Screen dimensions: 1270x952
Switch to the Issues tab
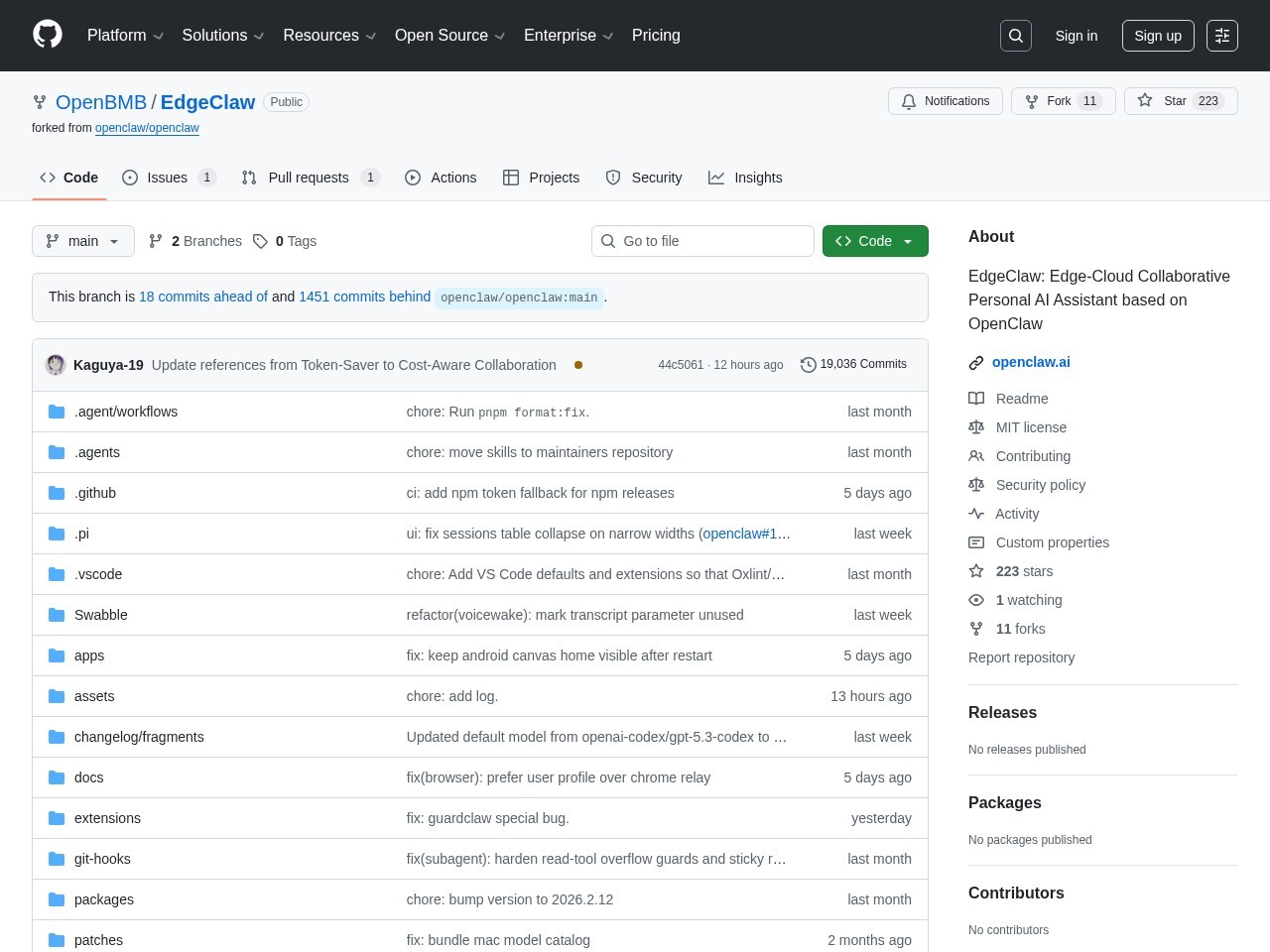168,178
